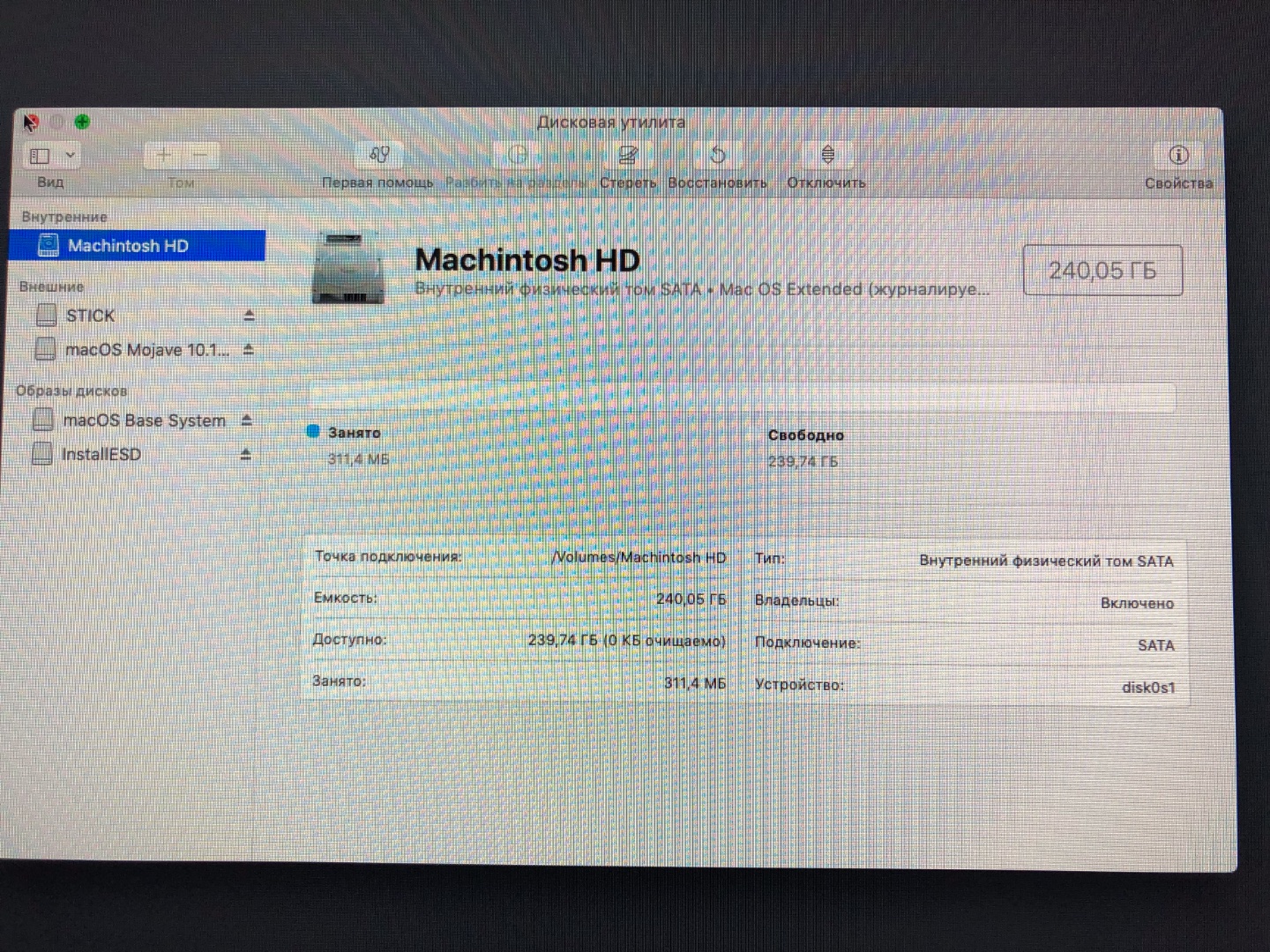Click the Занято 311,4 МБ table value
This screenshot has width=1270, height=952.
click(695, 683)
